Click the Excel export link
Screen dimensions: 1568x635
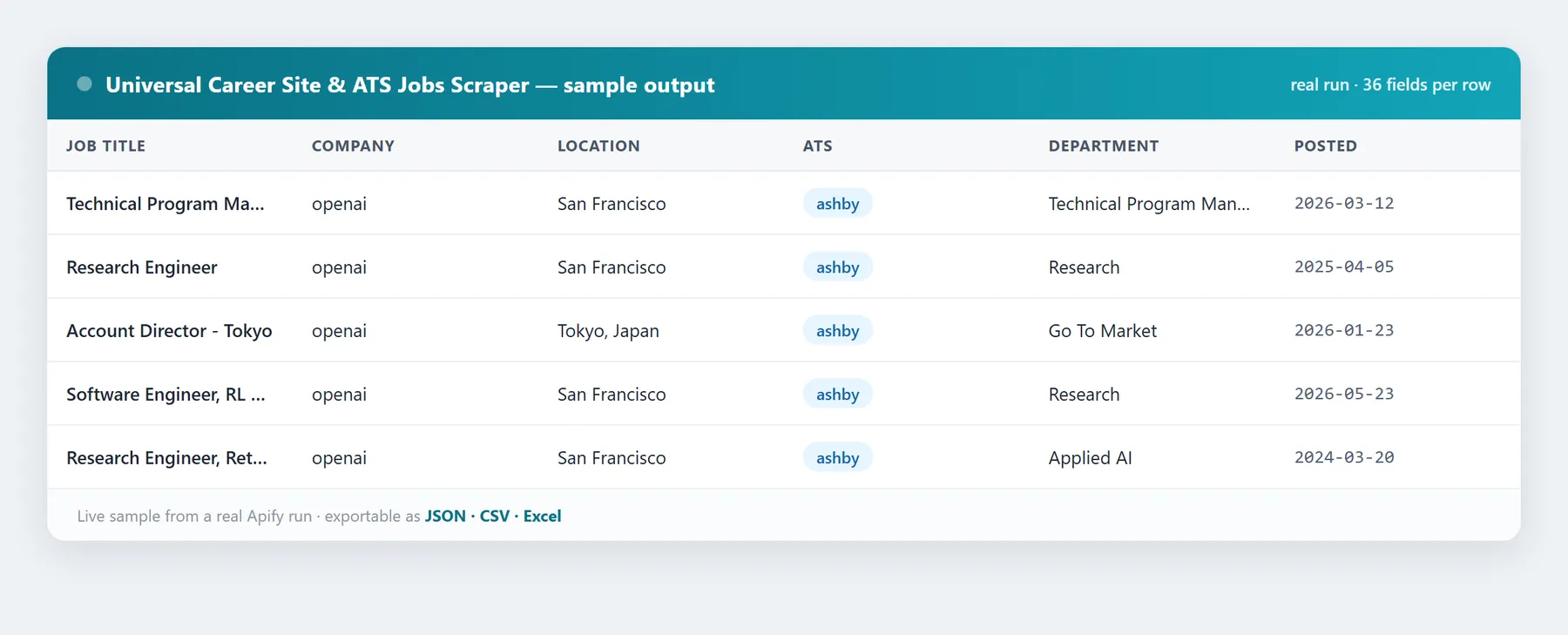[x=542, y=516]
